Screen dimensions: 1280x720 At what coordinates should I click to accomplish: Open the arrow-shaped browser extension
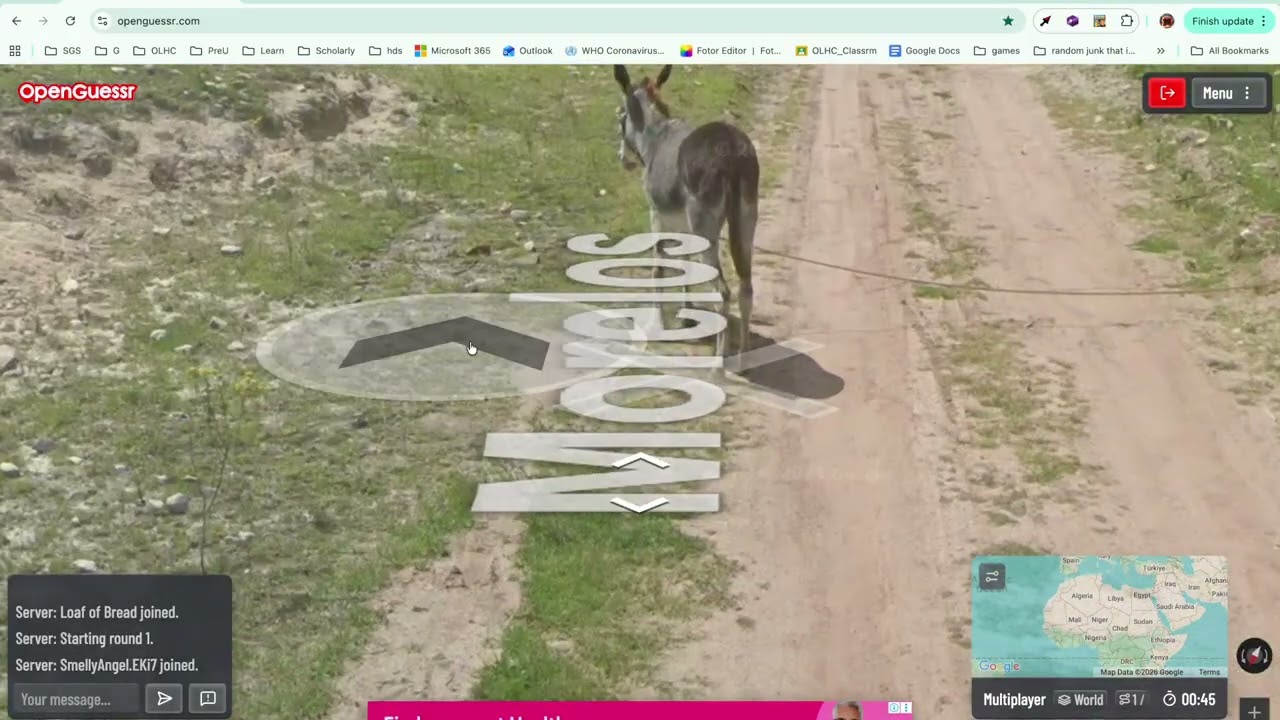pyautogui.click(x=1045, y=21)
